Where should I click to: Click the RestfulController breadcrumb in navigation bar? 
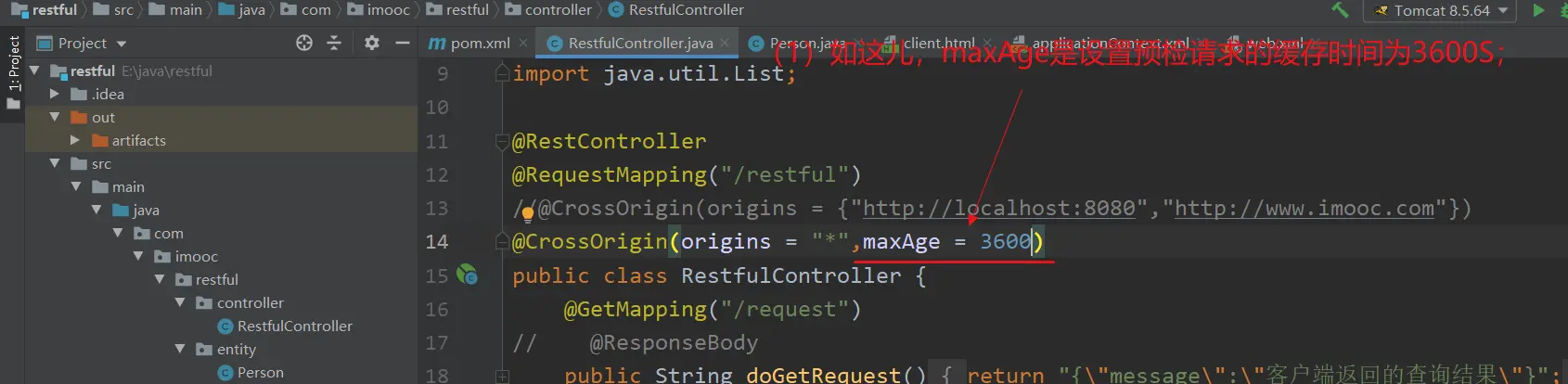(676, 10)
